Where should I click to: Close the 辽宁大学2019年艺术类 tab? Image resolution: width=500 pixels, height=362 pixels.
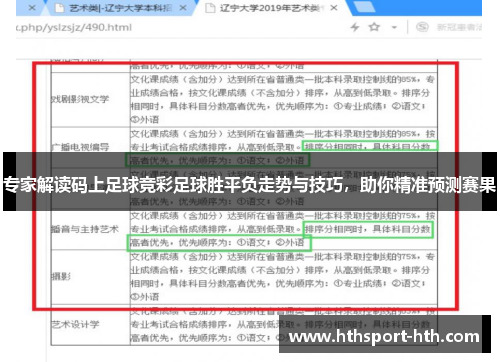(x=334, y=8)
